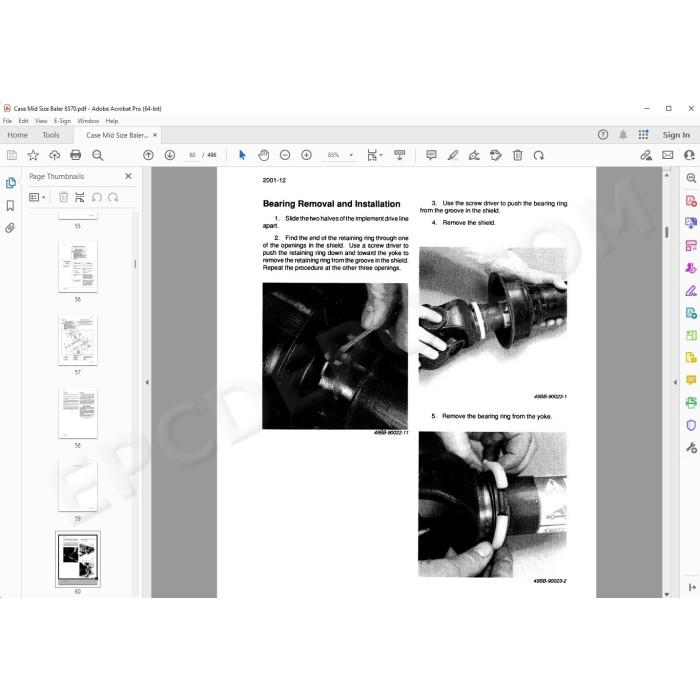Select page 57 thumbnail

coord(78,340)
